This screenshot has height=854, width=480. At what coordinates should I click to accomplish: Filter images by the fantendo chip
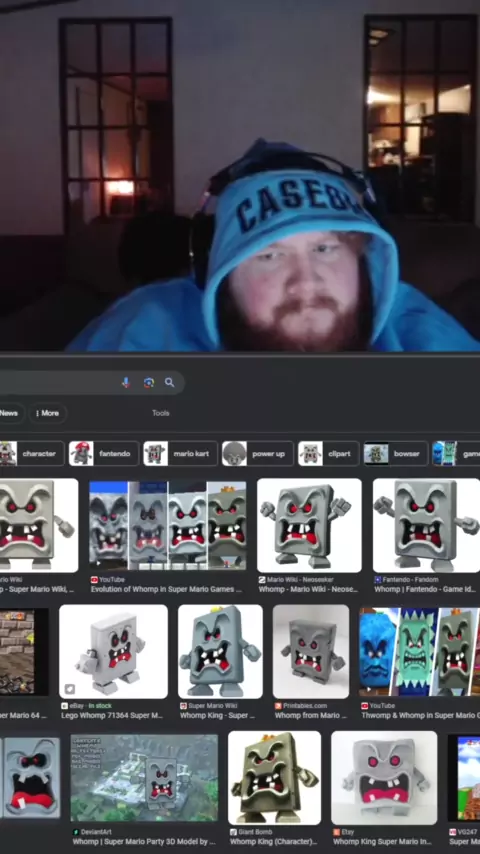point(104,453)
